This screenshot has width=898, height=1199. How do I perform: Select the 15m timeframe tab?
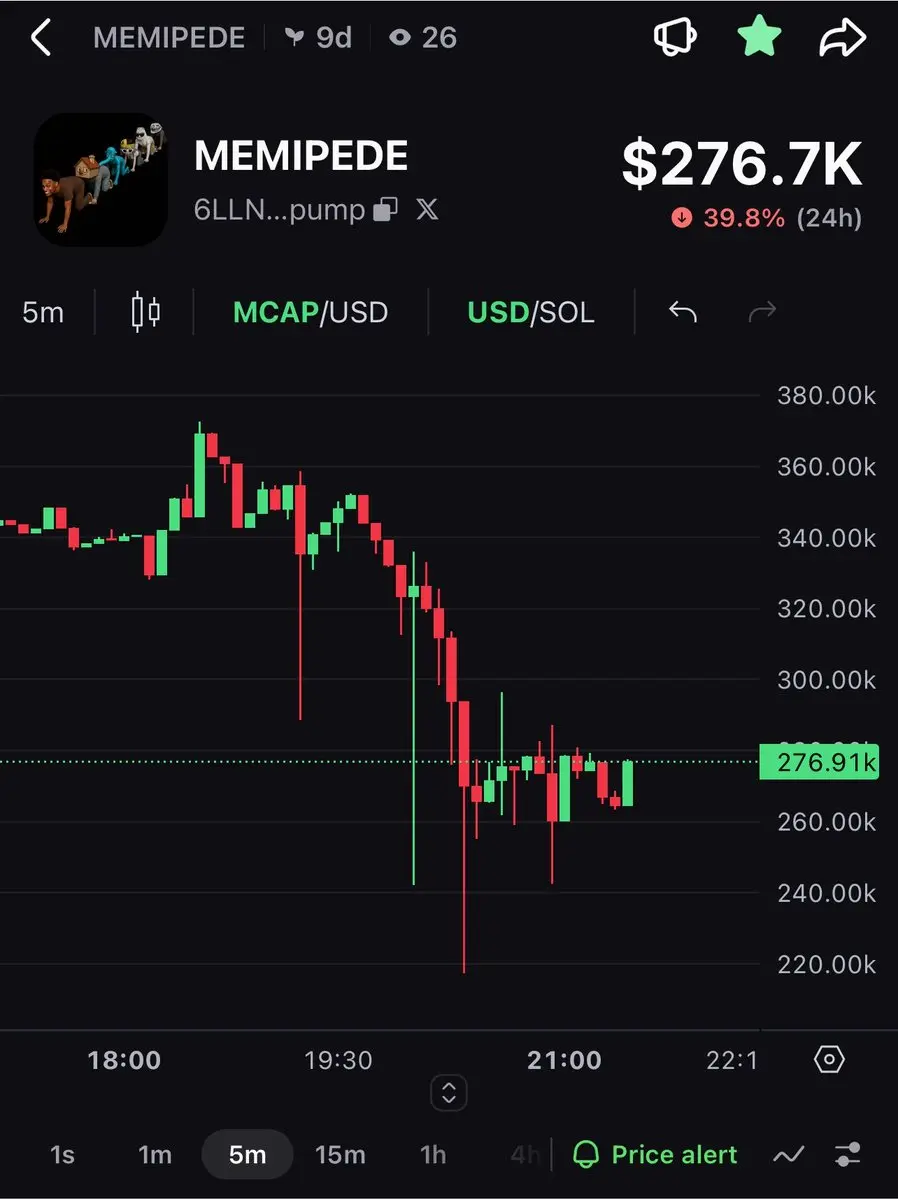(340, 1155)
